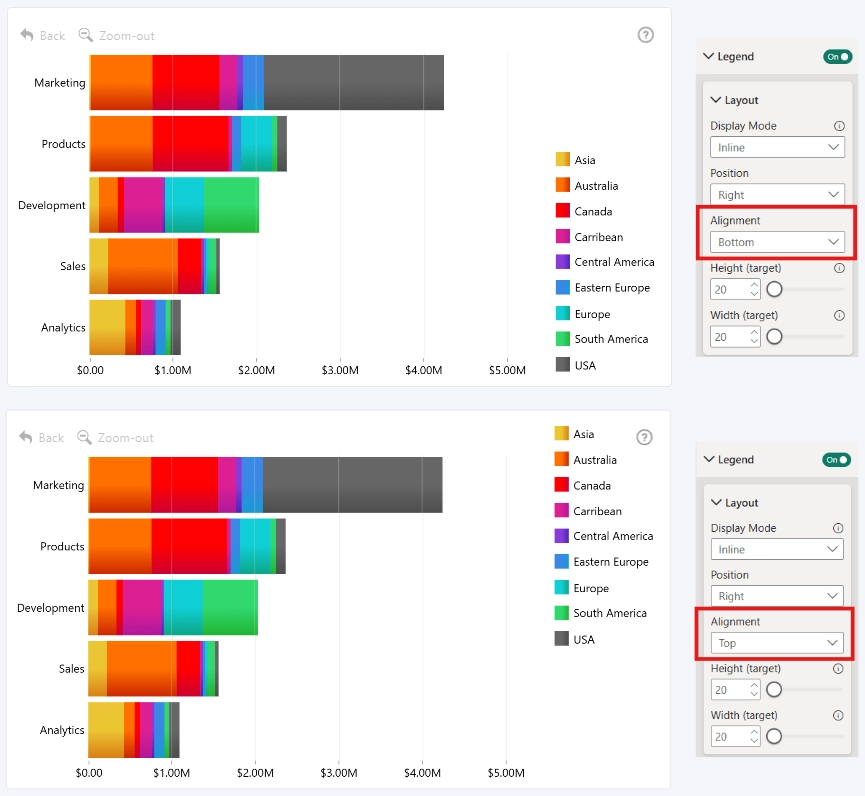Open the Alignment dropdown set to Bottom
Screen dimensions: 865x796
[x=777, y=242]
